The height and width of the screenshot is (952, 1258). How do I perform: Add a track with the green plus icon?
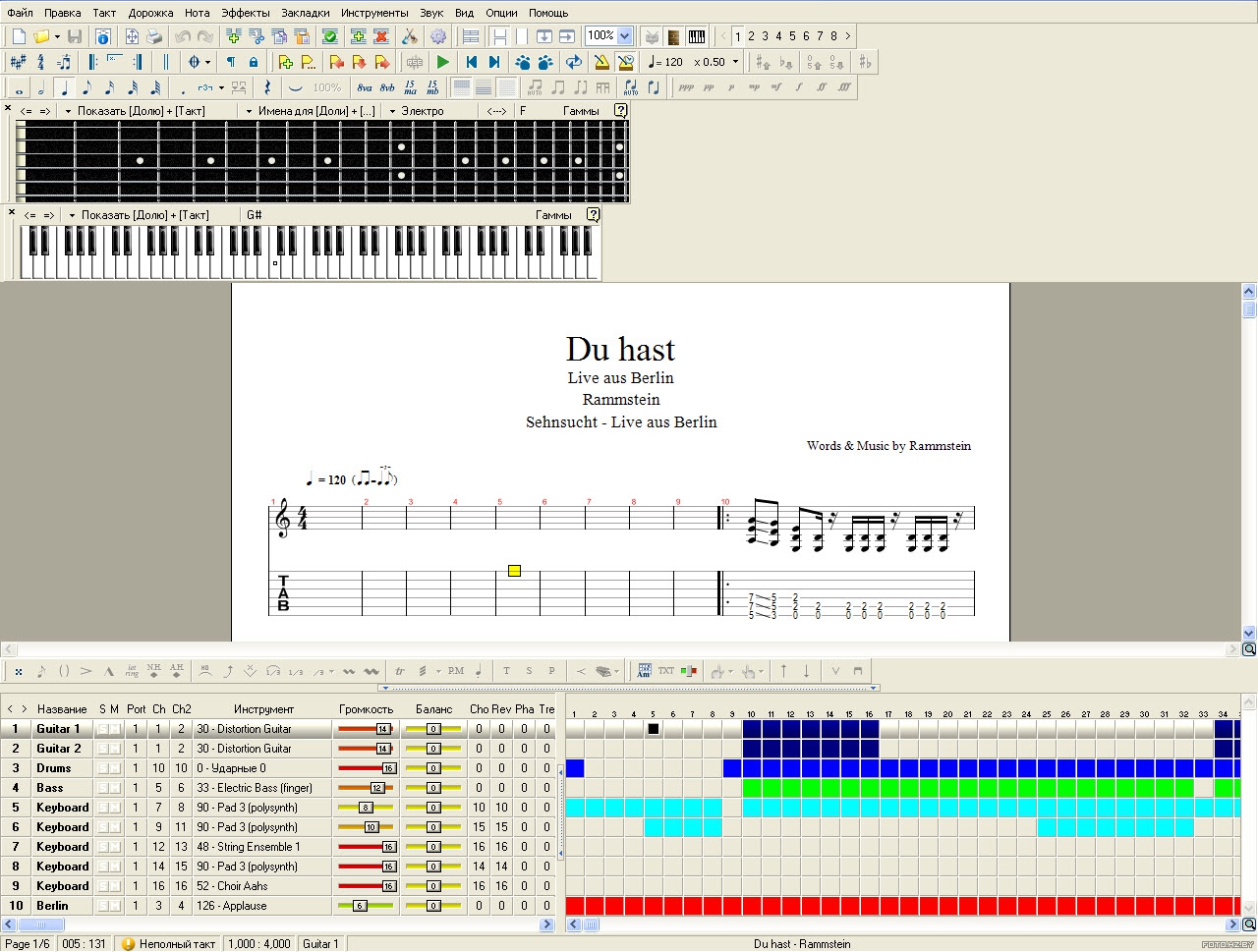358,37
